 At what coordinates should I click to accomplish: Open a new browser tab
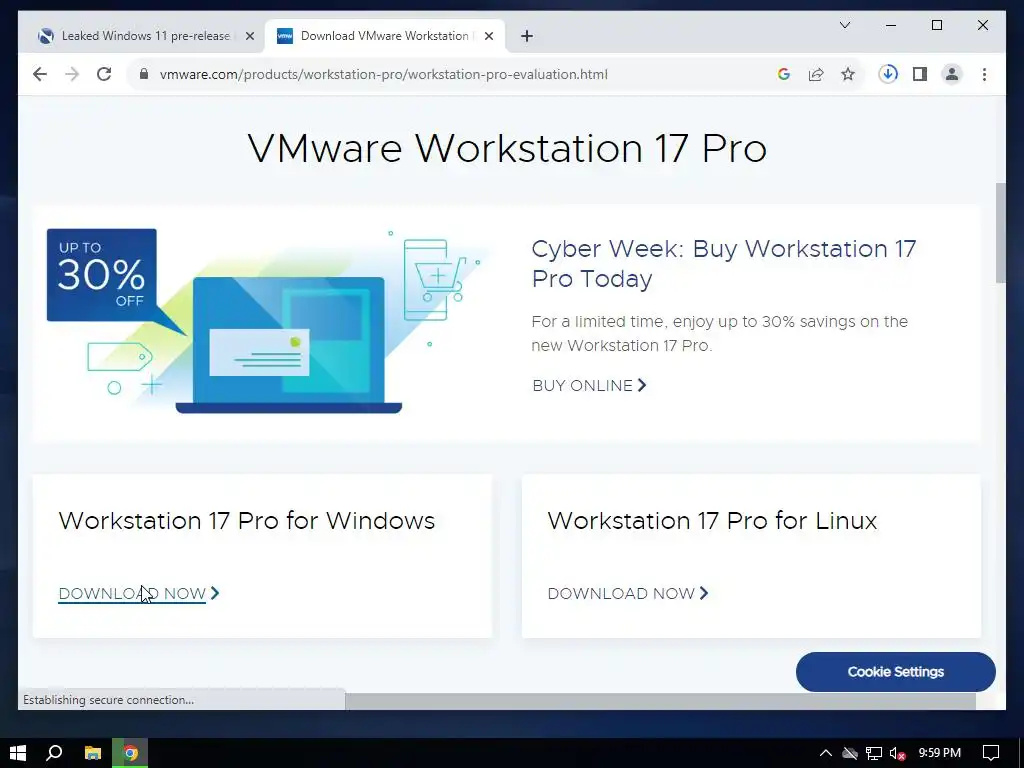pyautogui.click(x=527, y=36)
